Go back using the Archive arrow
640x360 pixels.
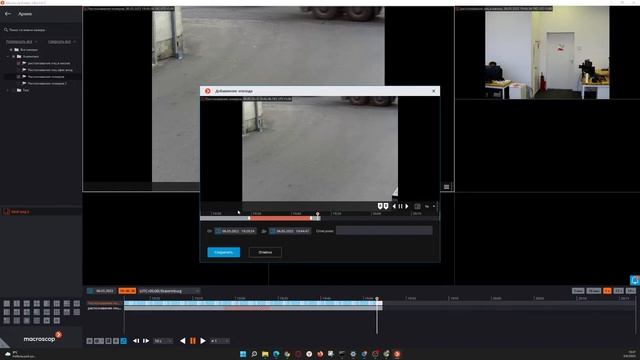tap(8, 14)
